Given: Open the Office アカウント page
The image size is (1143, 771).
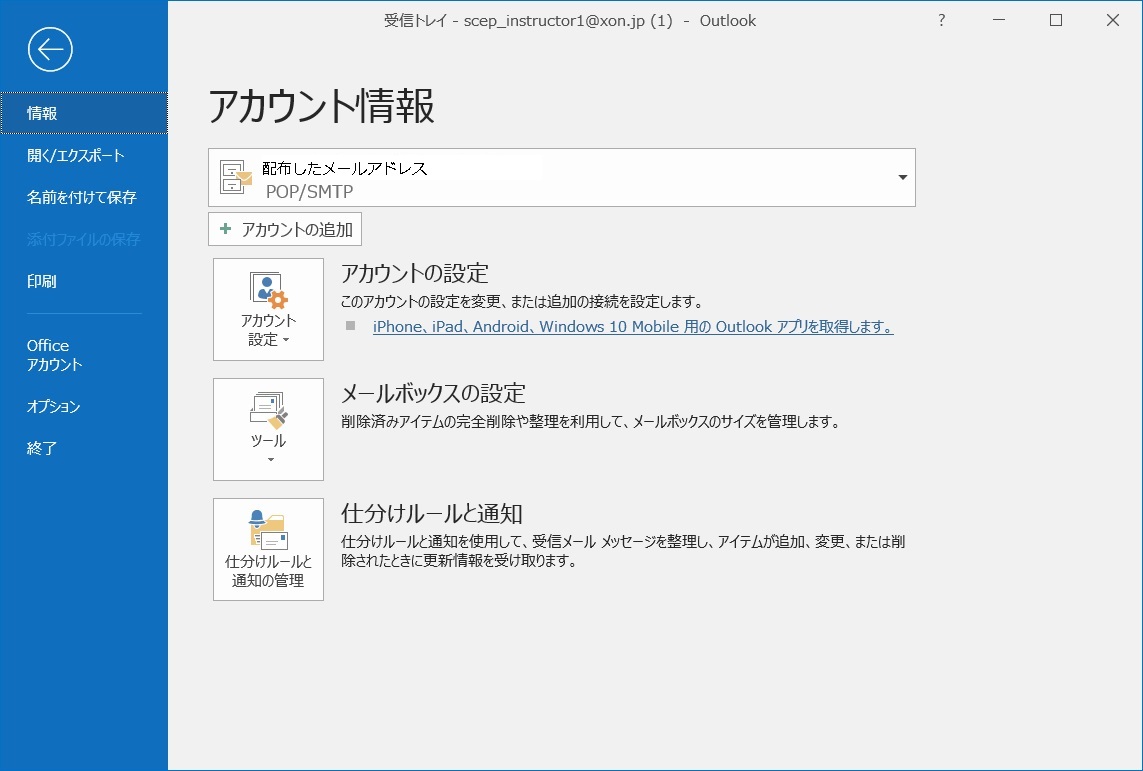Looking at the screenshot, I should click(x=55, y=355).
